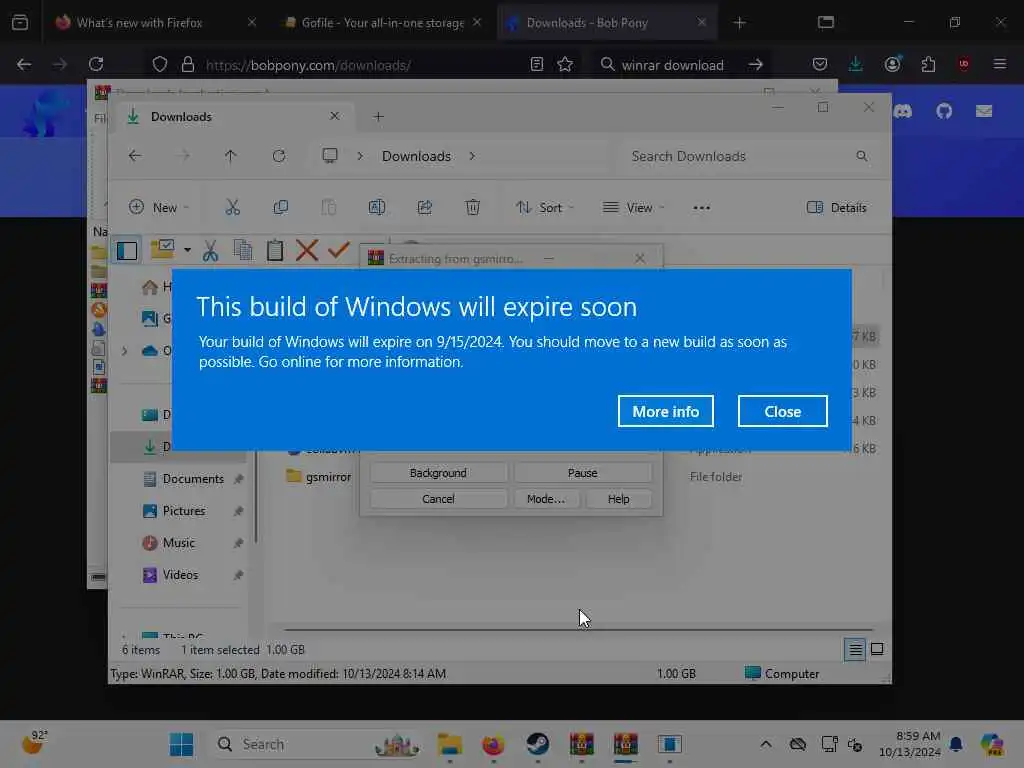Open See more ellipsis menu in Explorer

coord(701,208)
